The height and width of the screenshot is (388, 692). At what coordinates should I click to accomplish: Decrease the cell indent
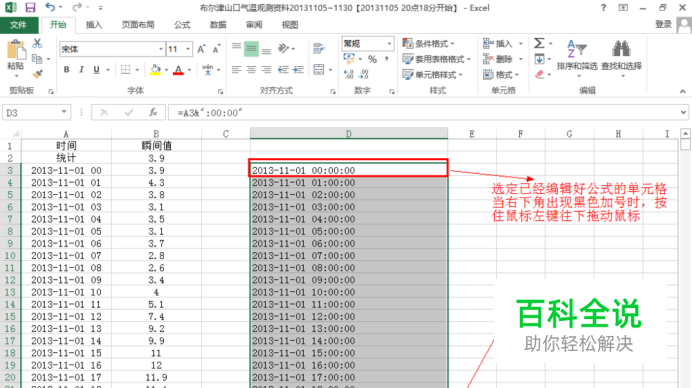click(283, 69)
